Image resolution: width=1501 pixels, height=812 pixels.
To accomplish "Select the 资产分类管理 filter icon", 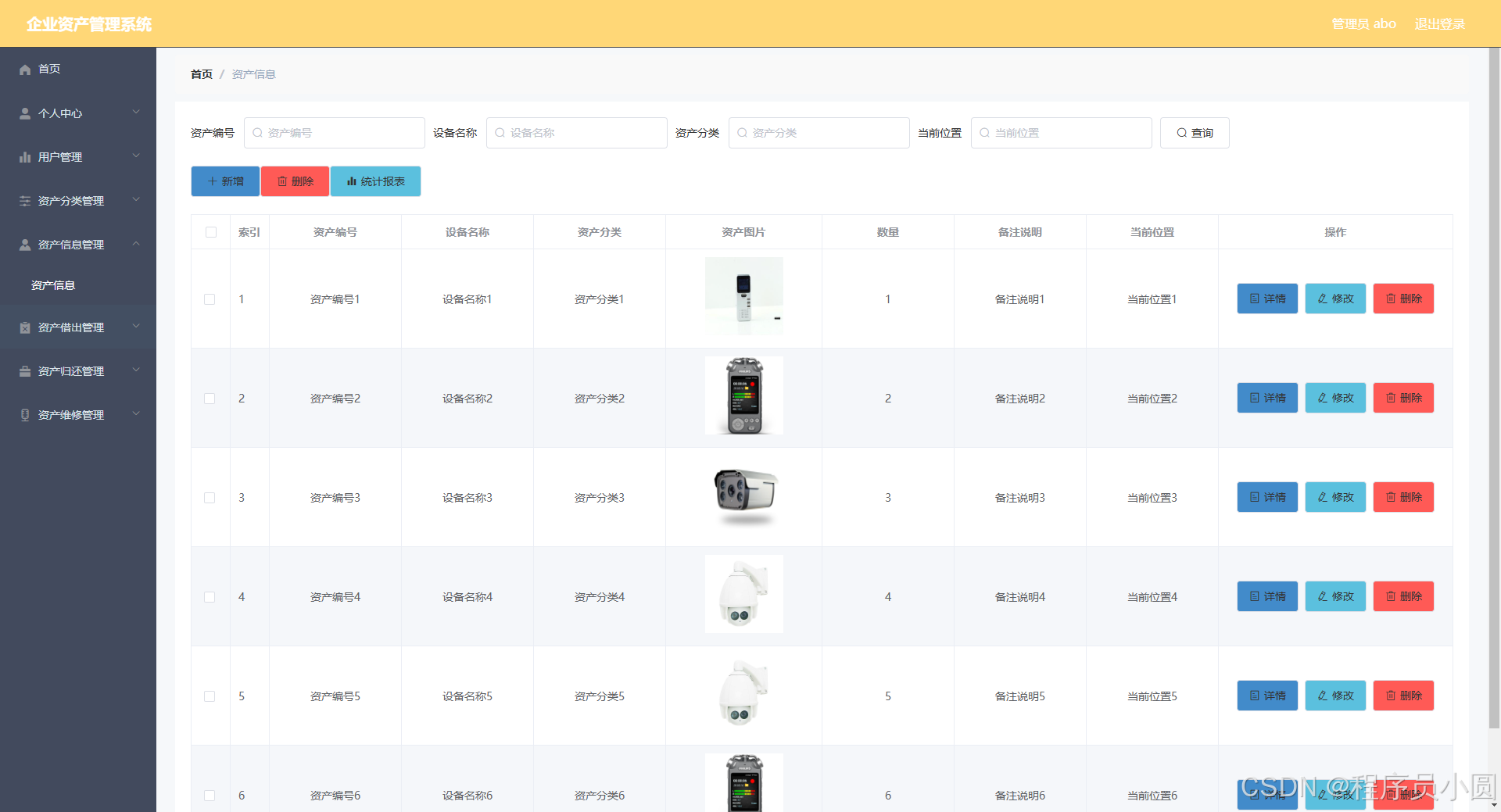I will click(x=26, y=200).
